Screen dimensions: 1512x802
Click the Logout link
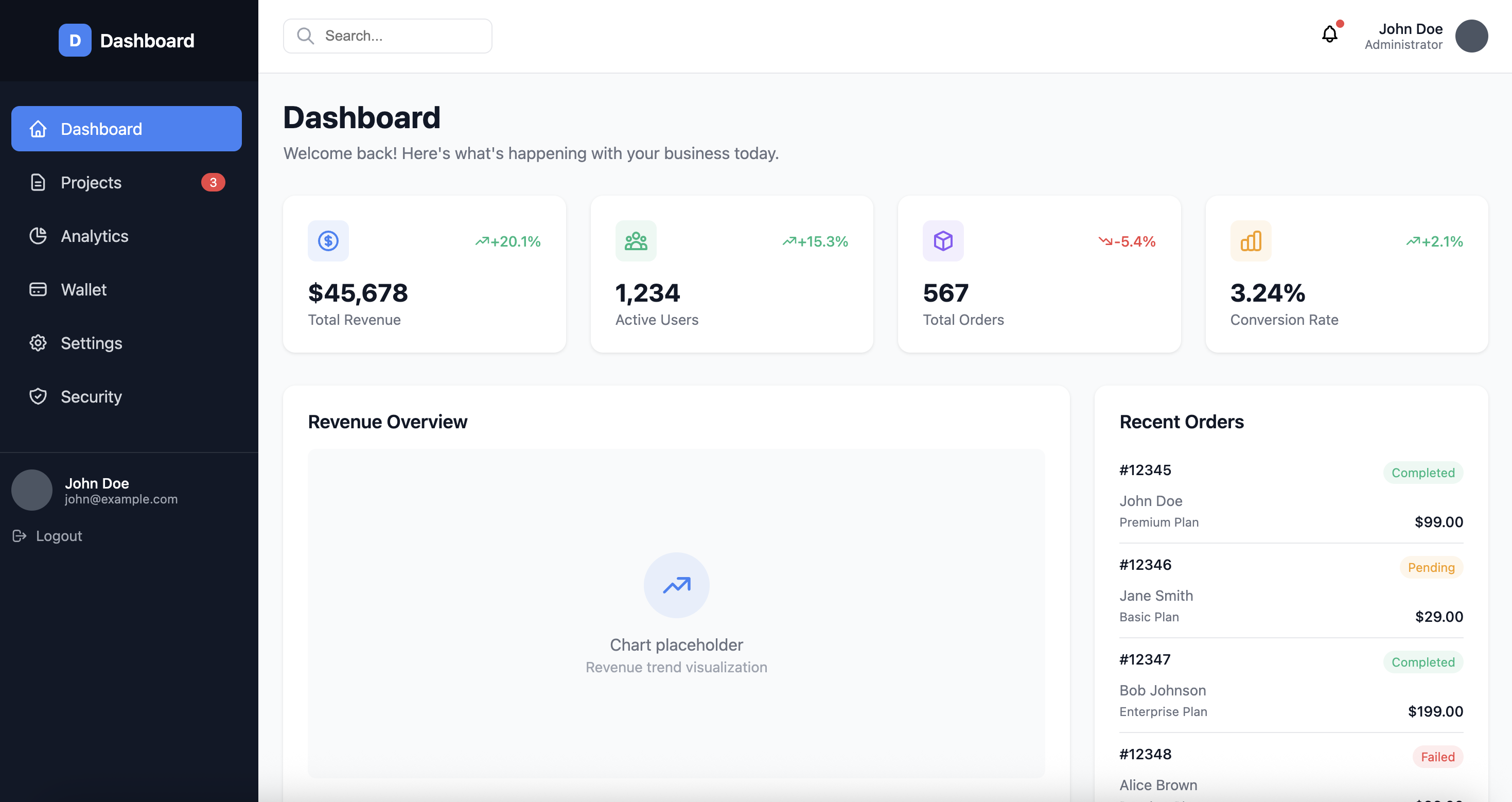pyautogui.click(x=59, y=535)
